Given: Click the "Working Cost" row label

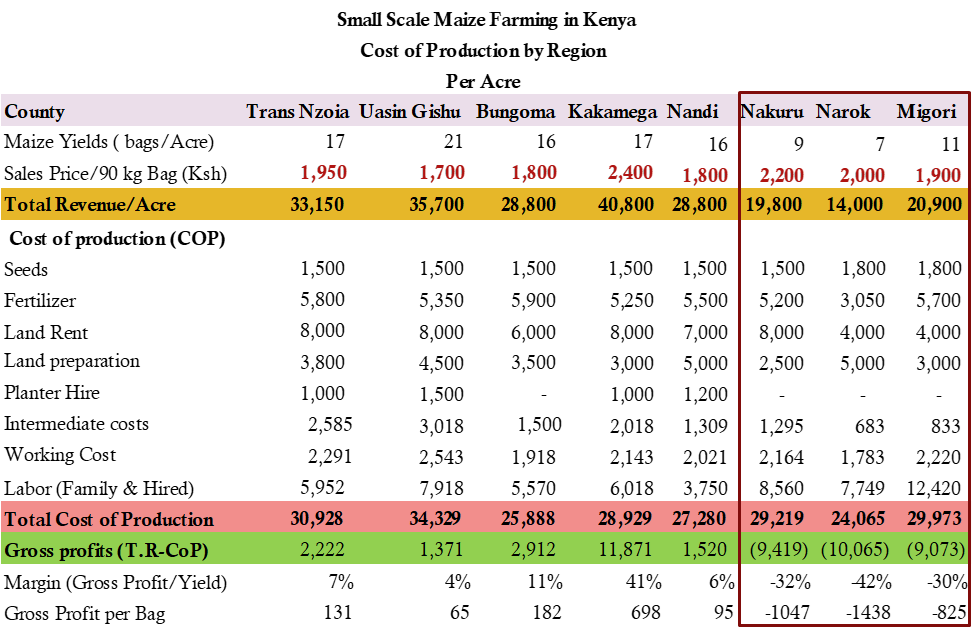Looking at the screenshot, I should pos(60,455).
